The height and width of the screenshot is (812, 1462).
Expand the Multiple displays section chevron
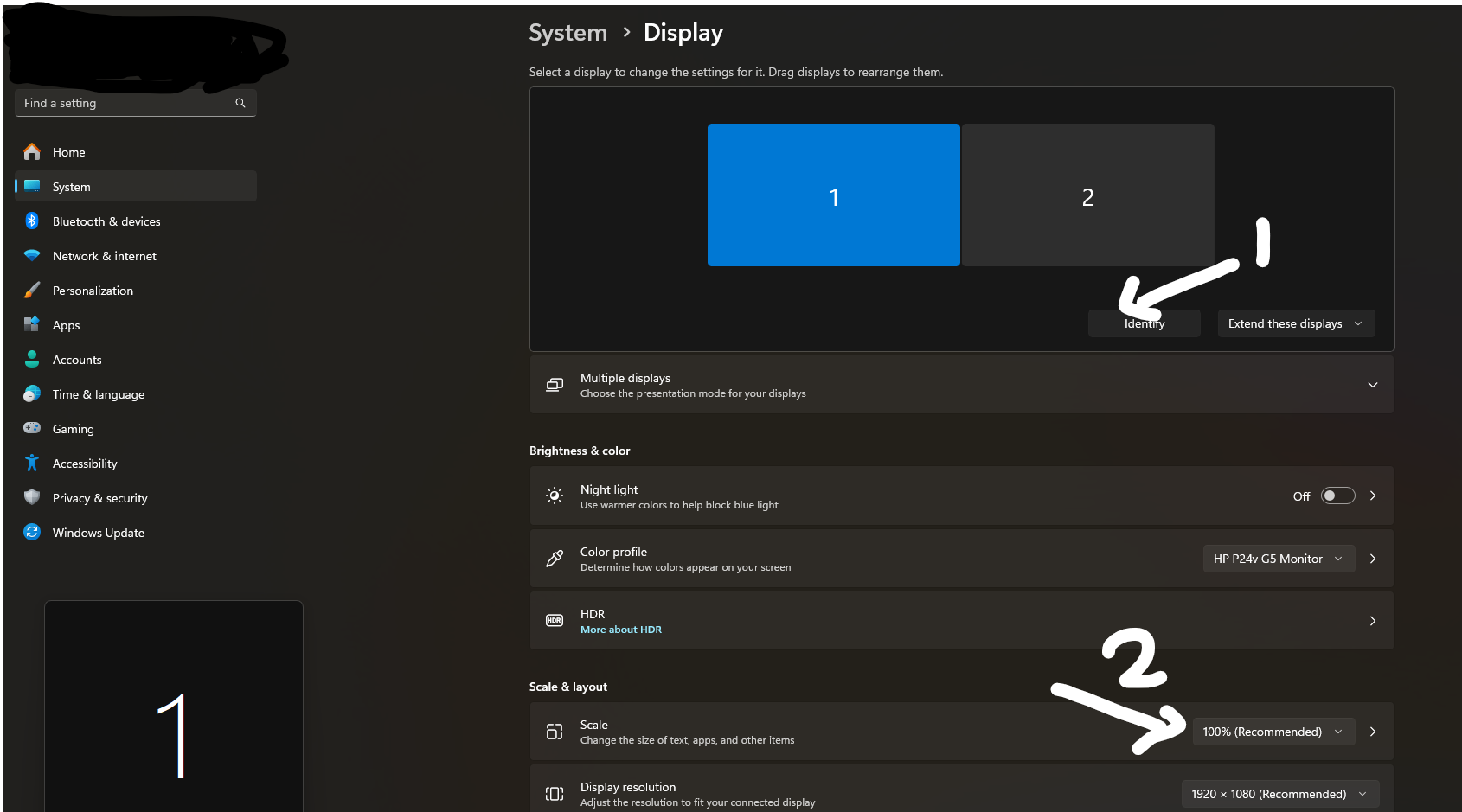coord(1373,385)
